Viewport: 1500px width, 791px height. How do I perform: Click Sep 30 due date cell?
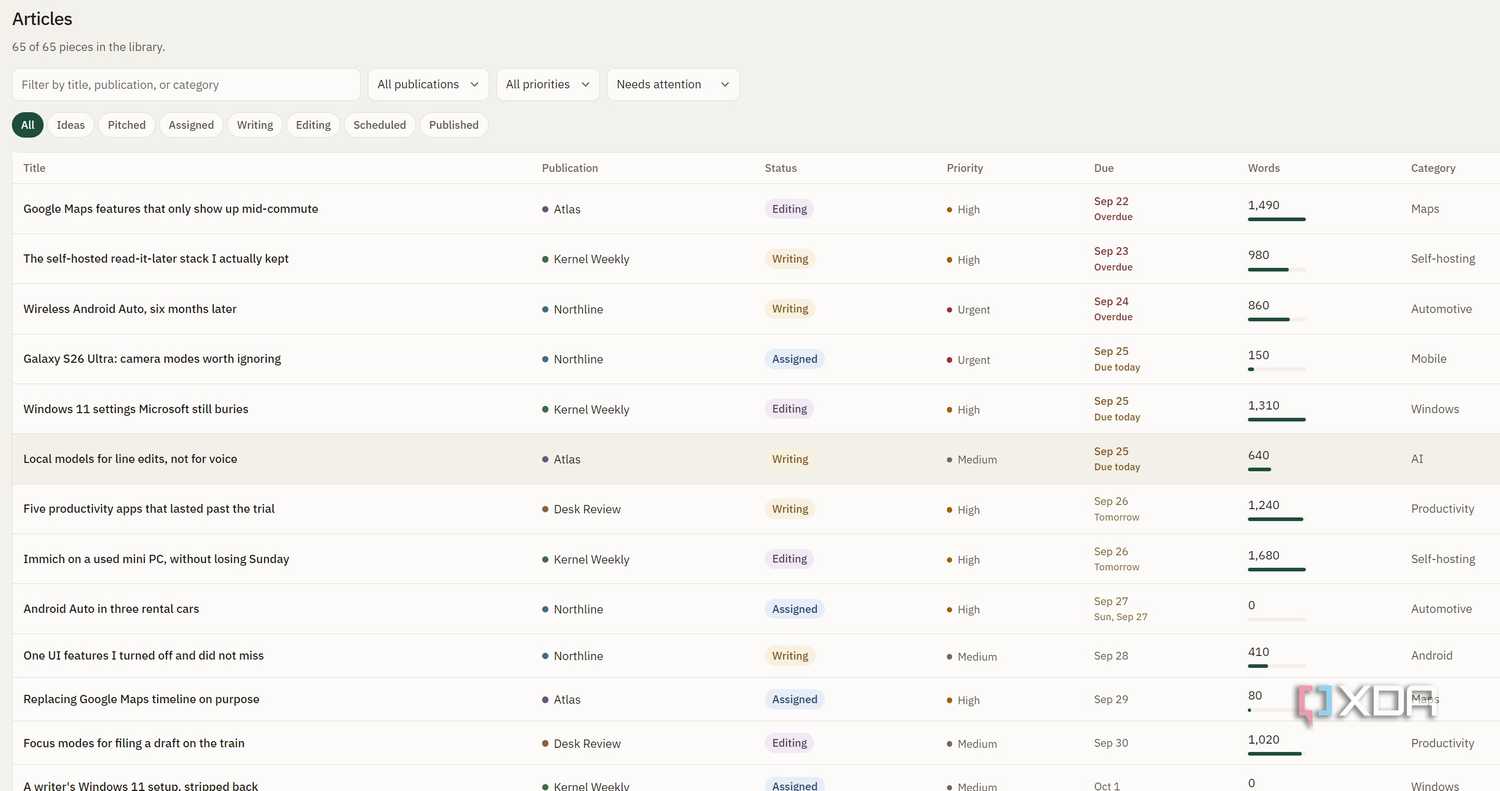pyautogui.click(x=1111, y=743)
